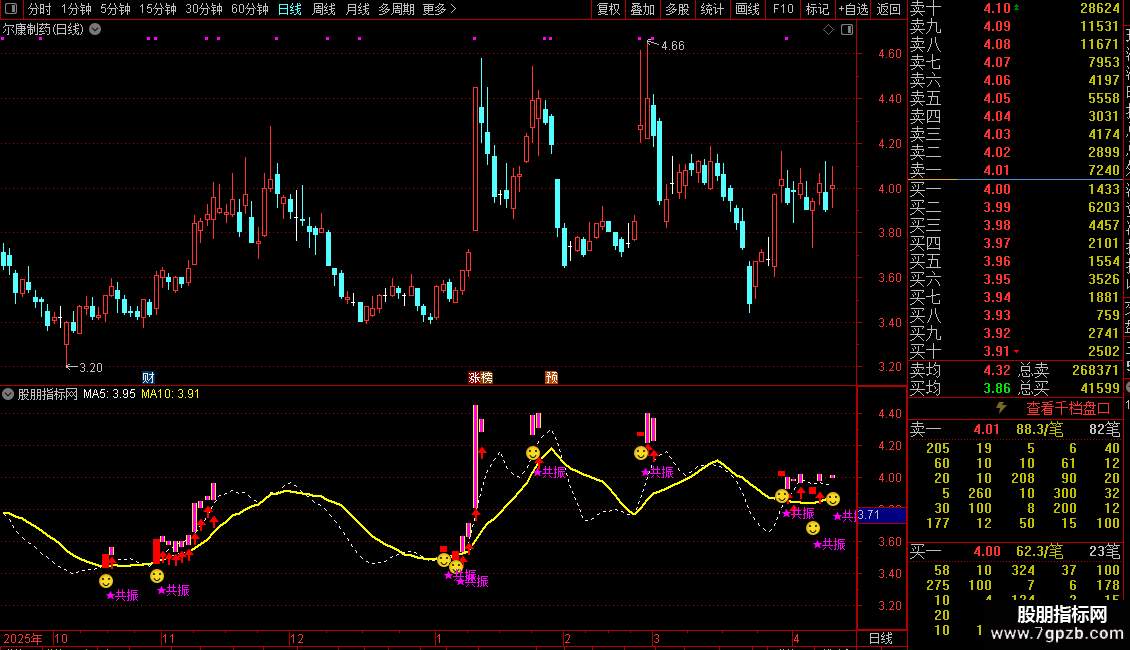Click the 2025年 time axis label

(22, 638)
